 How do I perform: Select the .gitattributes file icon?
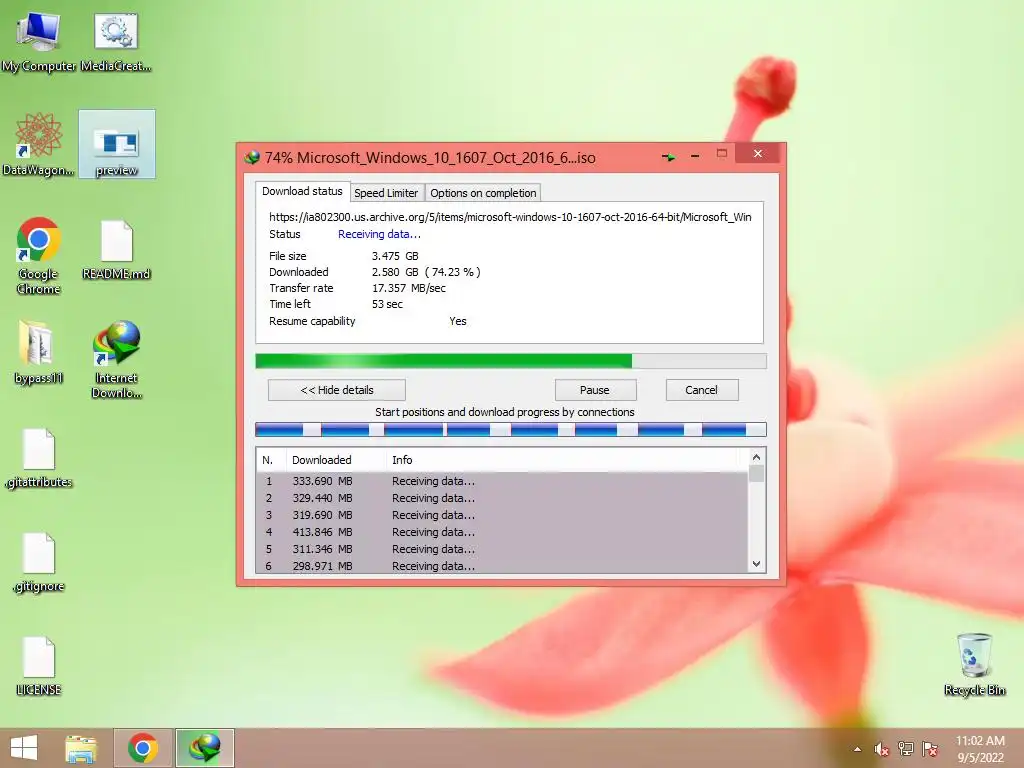[39, 458]
